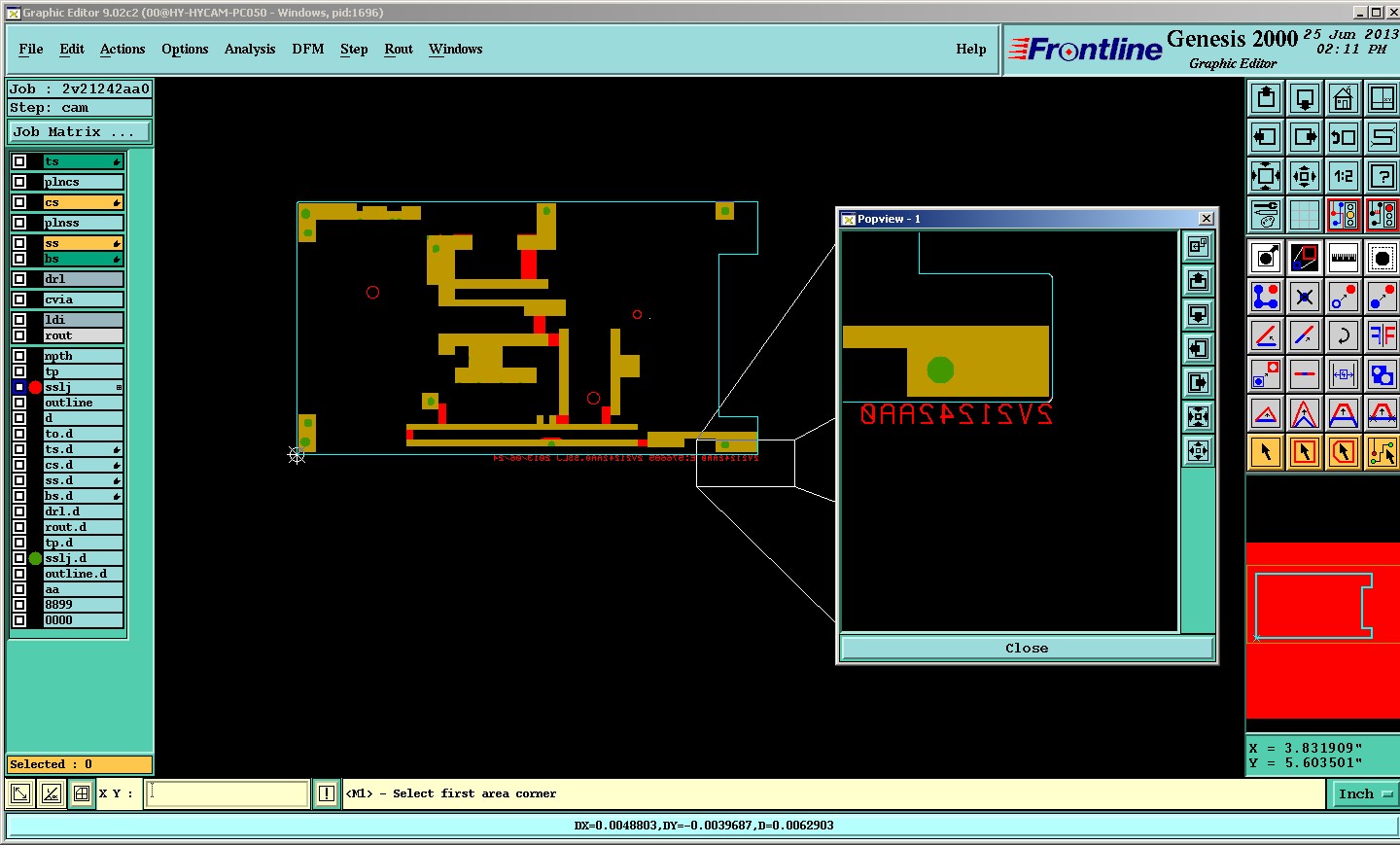Click the X Y coordinate input field

[227, 793]
